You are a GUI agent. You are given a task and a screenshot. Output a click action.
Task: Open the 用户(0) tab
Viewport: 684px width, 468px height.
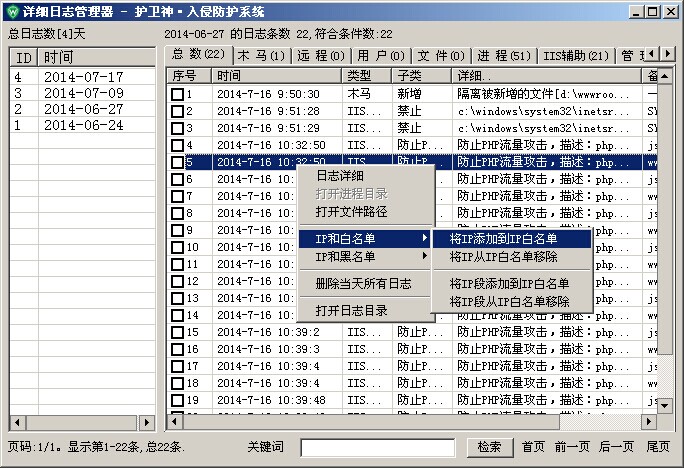click(381, 56)
